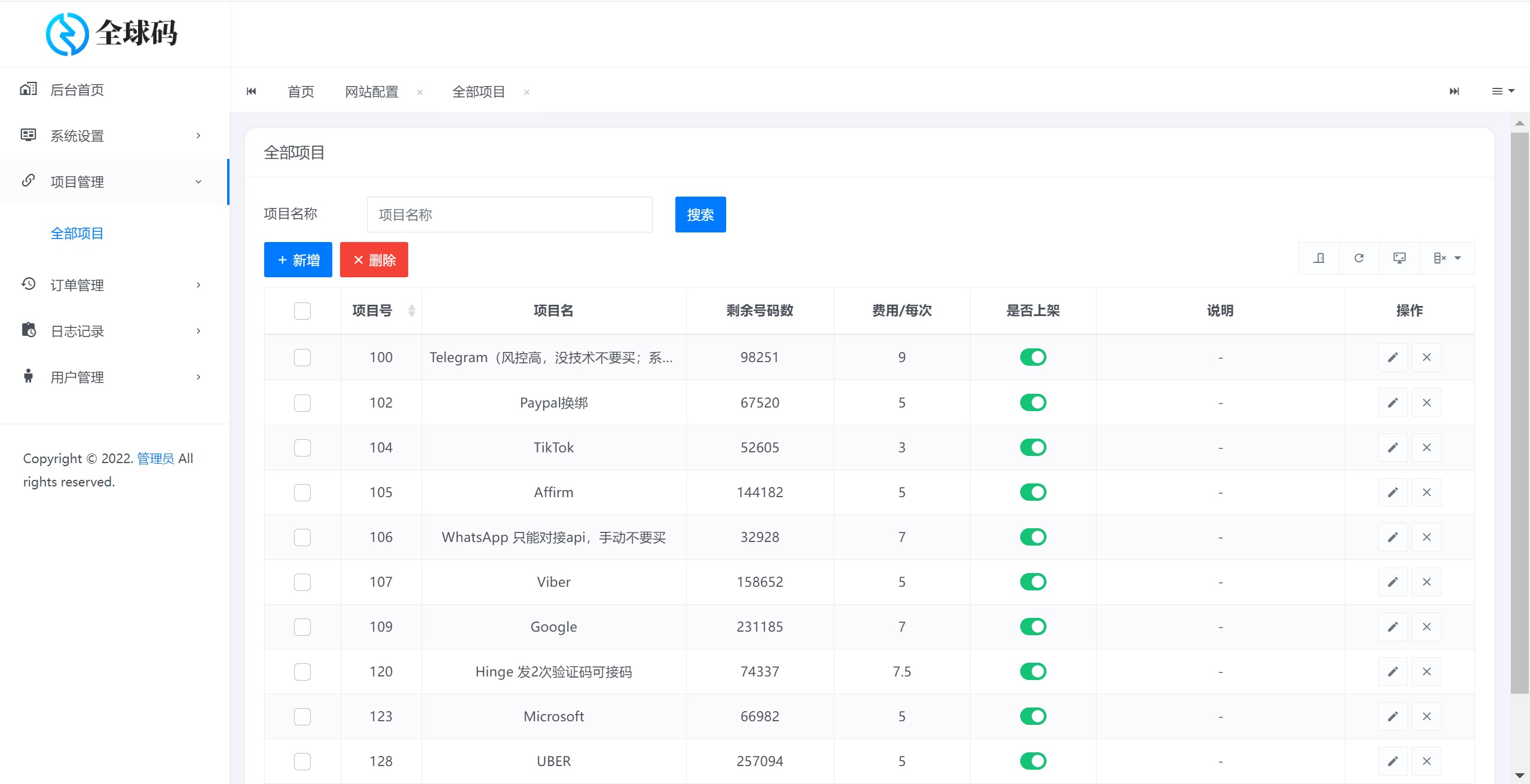This screenshot has width=1530, height=784.
Task: Delete the TikTok row
Action: (x=1427, y=448)
